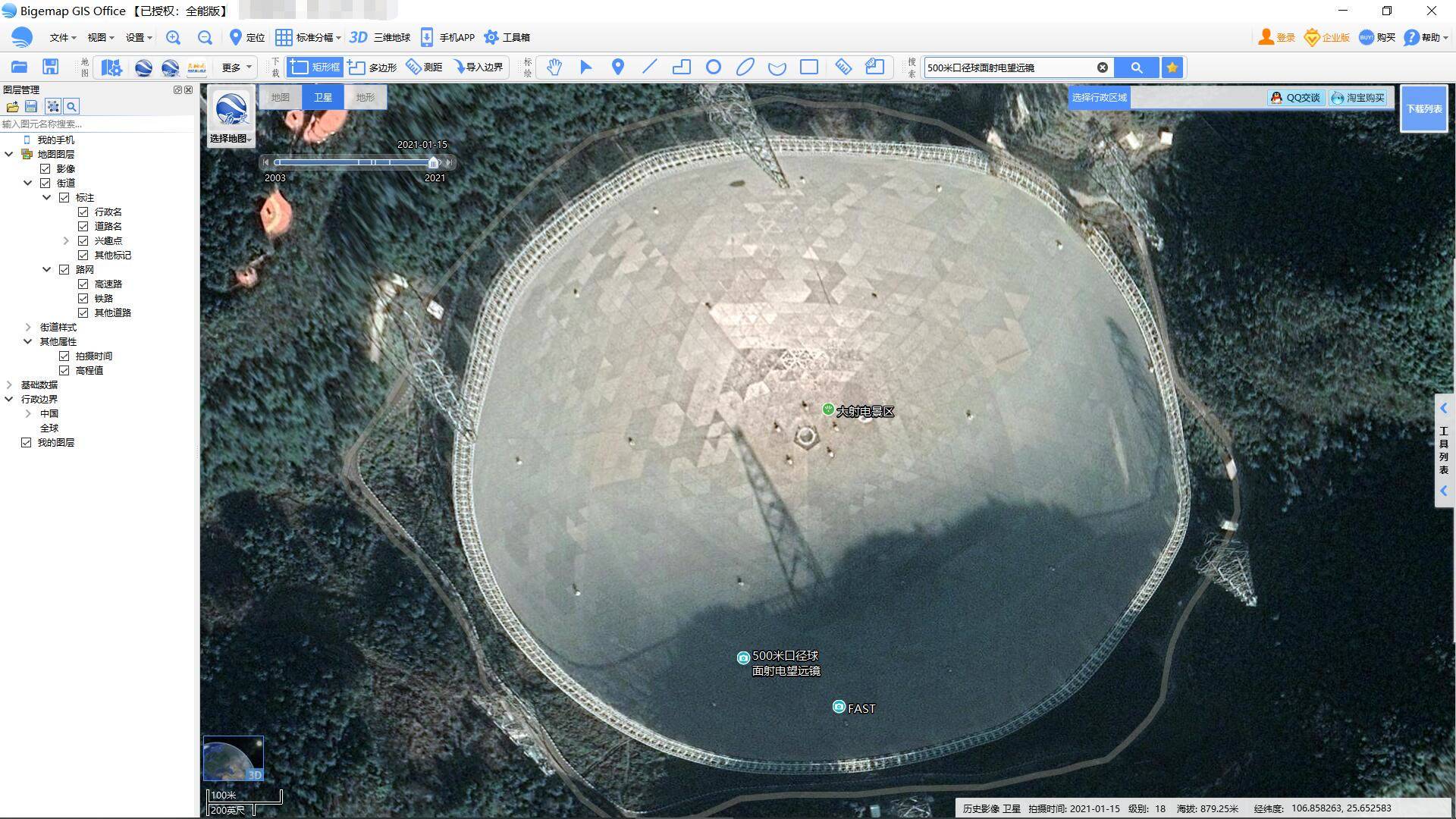1456x819 pixels.
Task: Expand the 基础数据 tree node
Action: [x=9, y=384]
